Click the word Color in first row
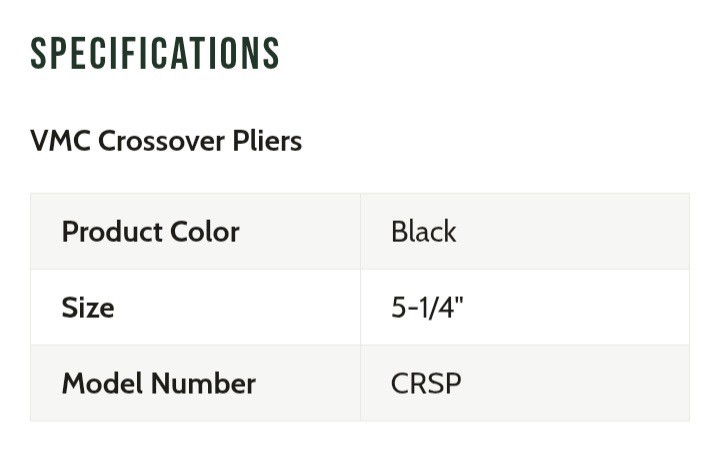The image size is (720, 455). pos(205,231)
